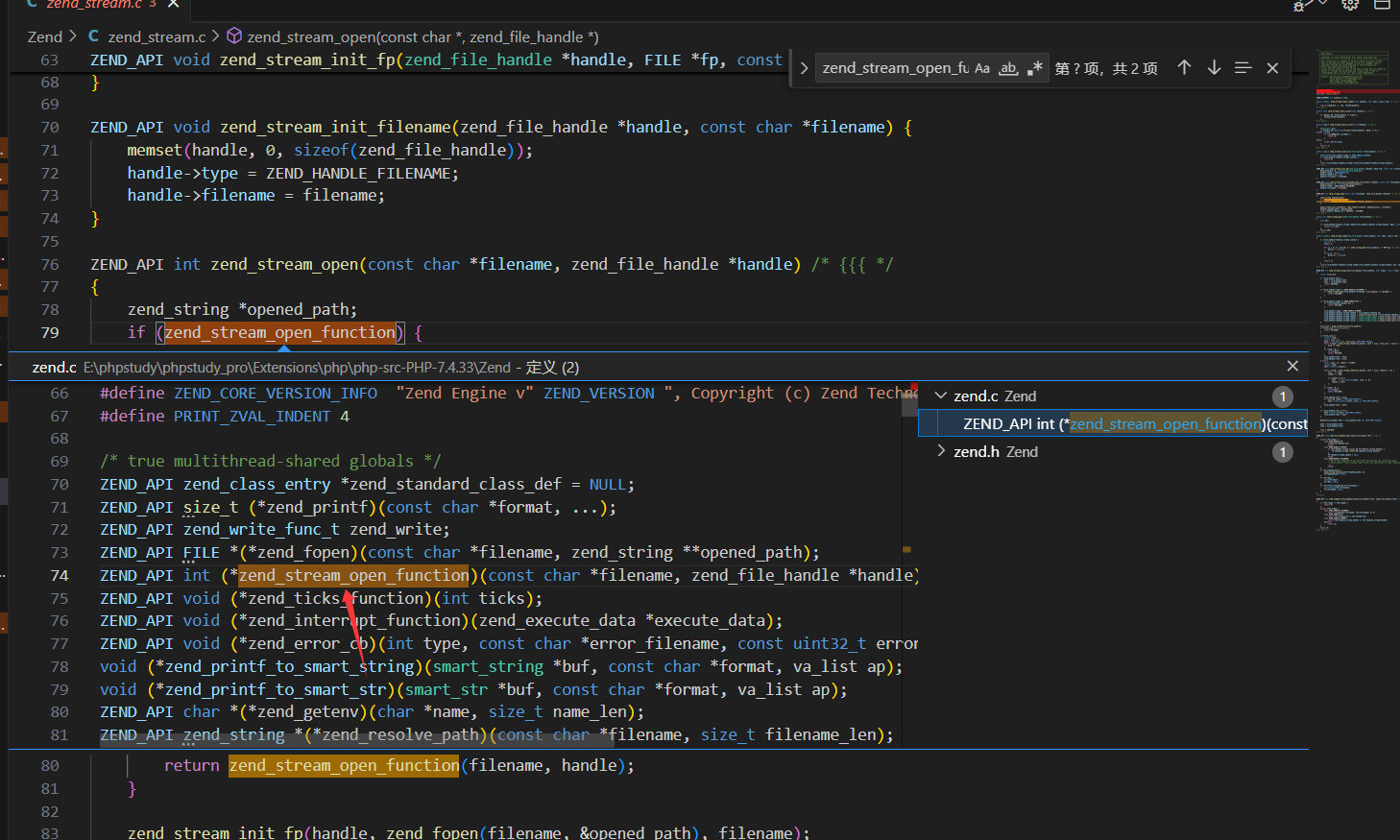The width and height of the screenshot is (1400, 840).
Task: Click Find in Selection icon
Action: 1243,67
